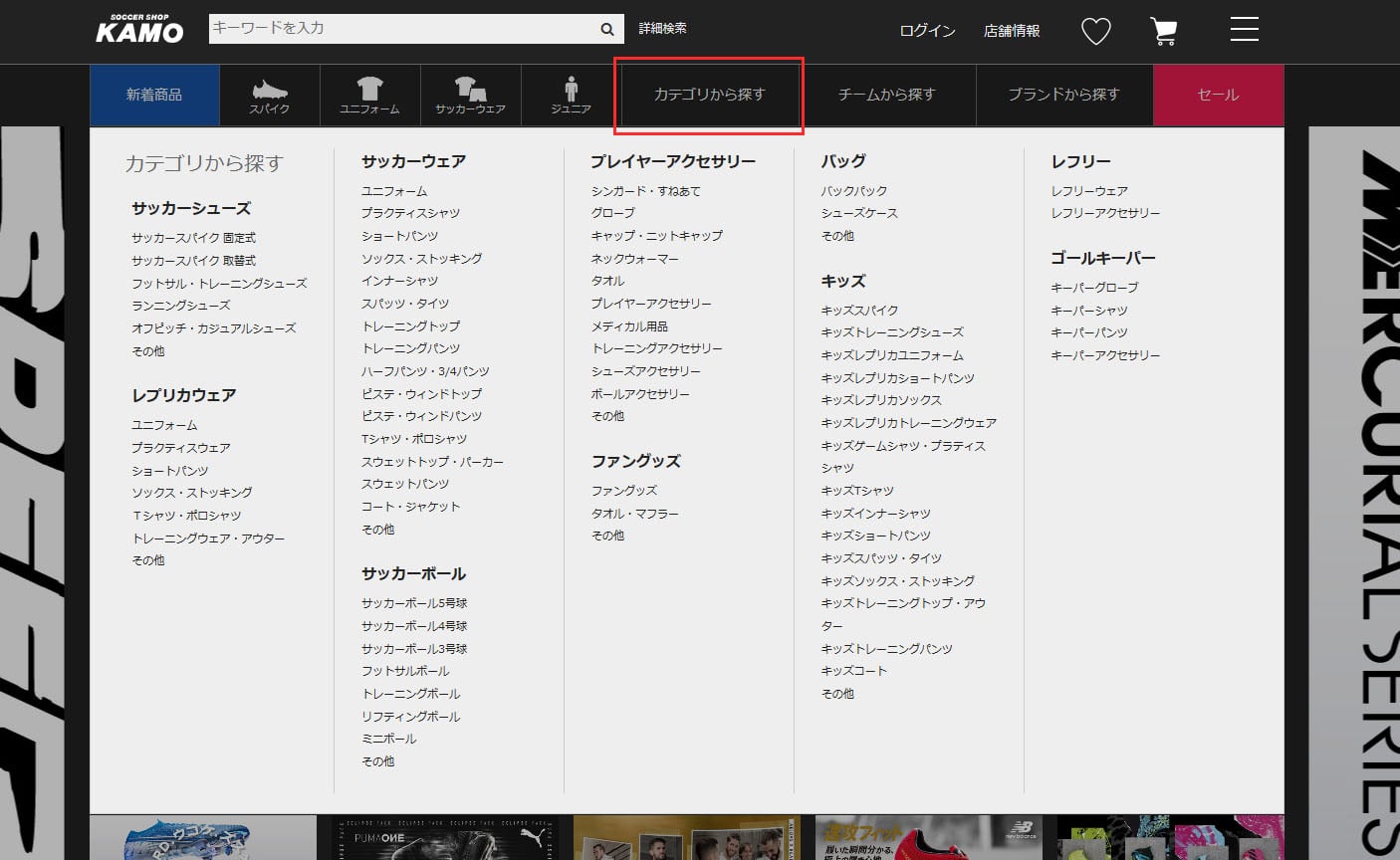Open the favorites heart icon
Viewport: 1400px width, 860px height.
(1095, 32)
